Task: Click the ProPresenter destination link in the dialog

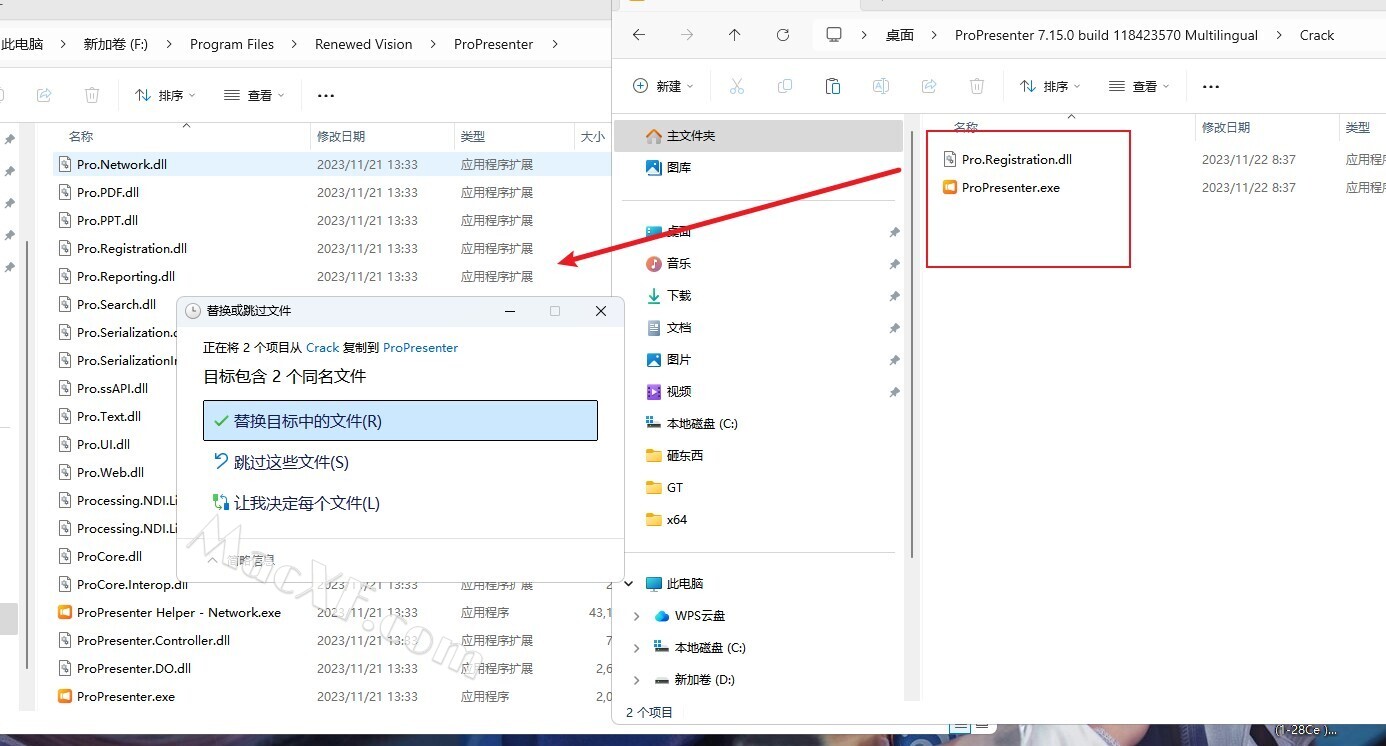Action: click(x=421, y=348)
